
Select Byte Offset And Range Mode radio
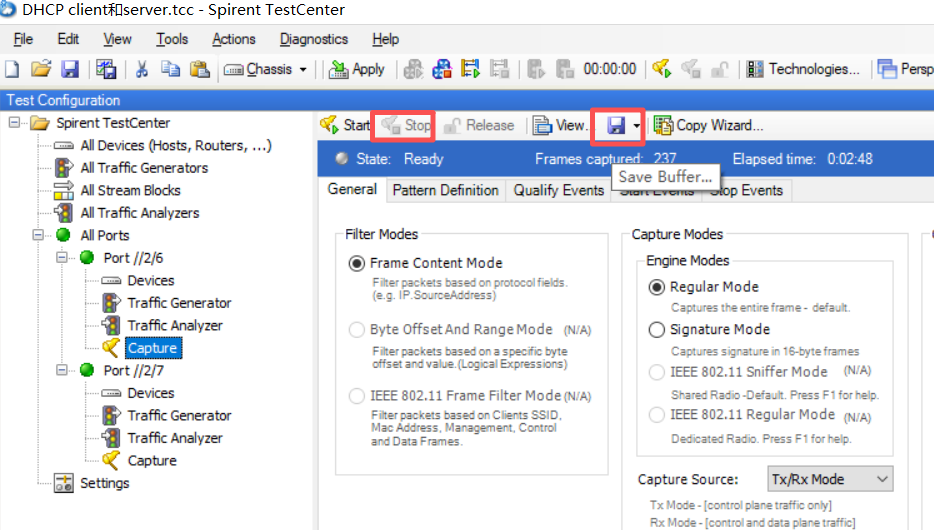tap(357, 329)
